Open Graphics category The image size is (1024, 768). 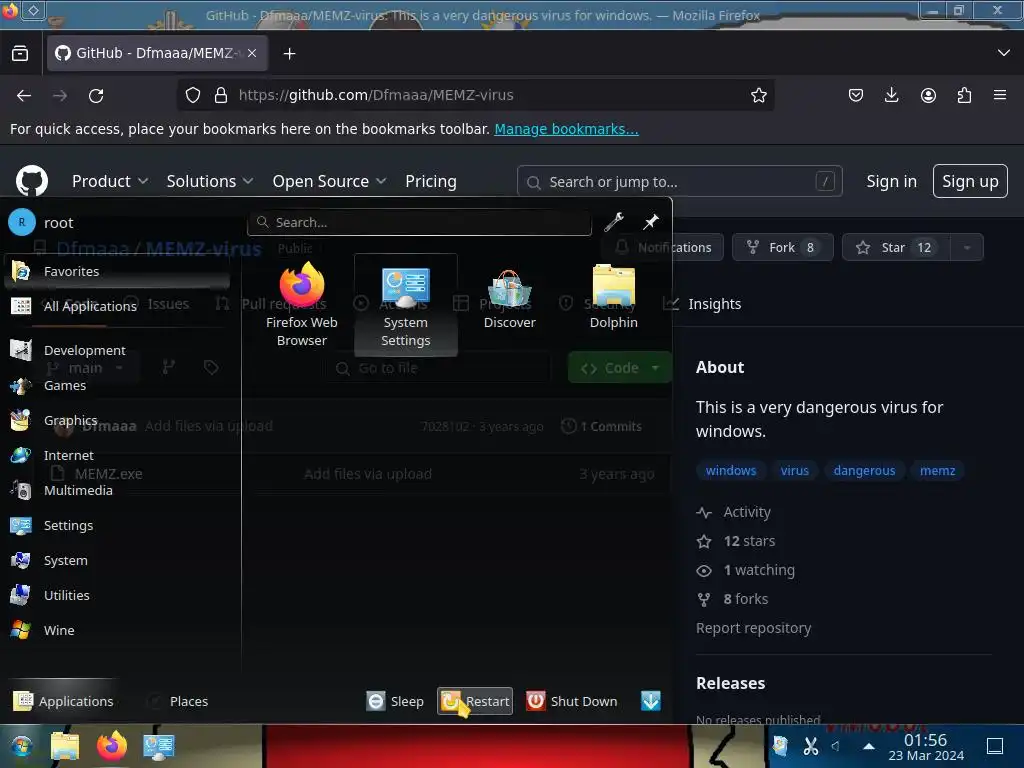(118, 420)
